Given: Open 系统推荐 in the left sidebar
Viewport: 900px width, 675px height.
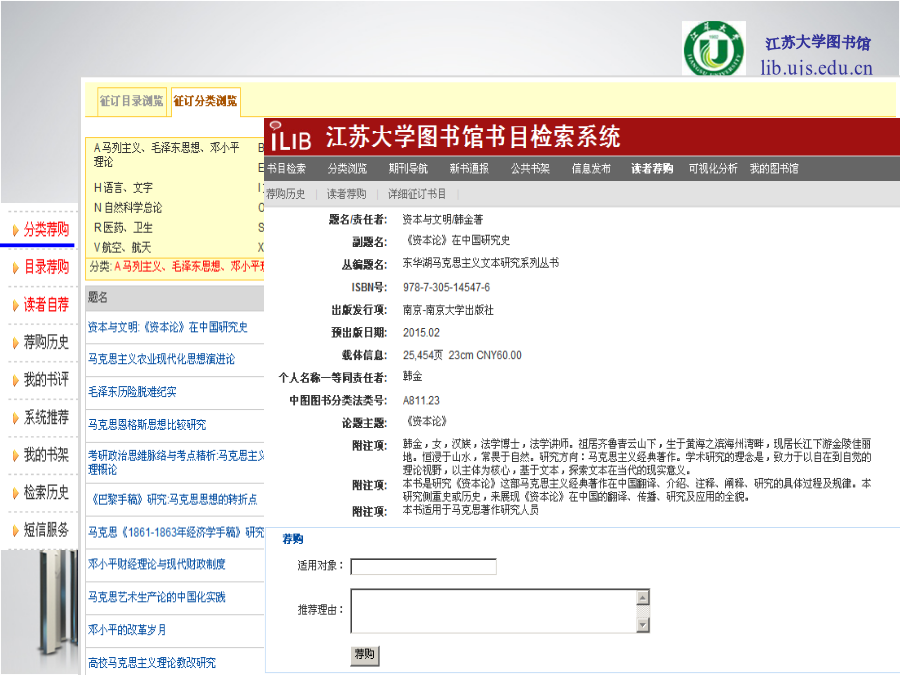Looking at the screenshot, I should point(46,417).
